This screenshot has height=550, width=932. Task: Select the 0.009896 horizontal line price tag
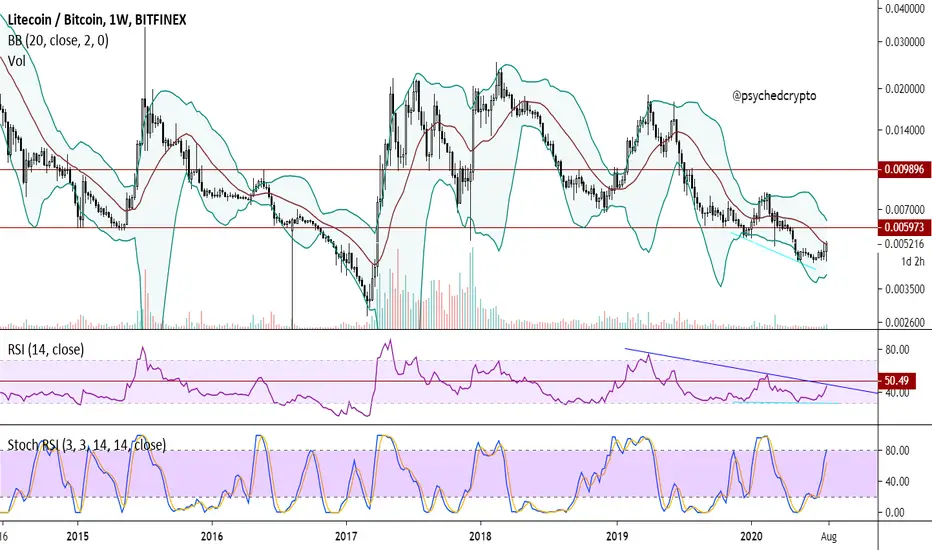point(904,169)
